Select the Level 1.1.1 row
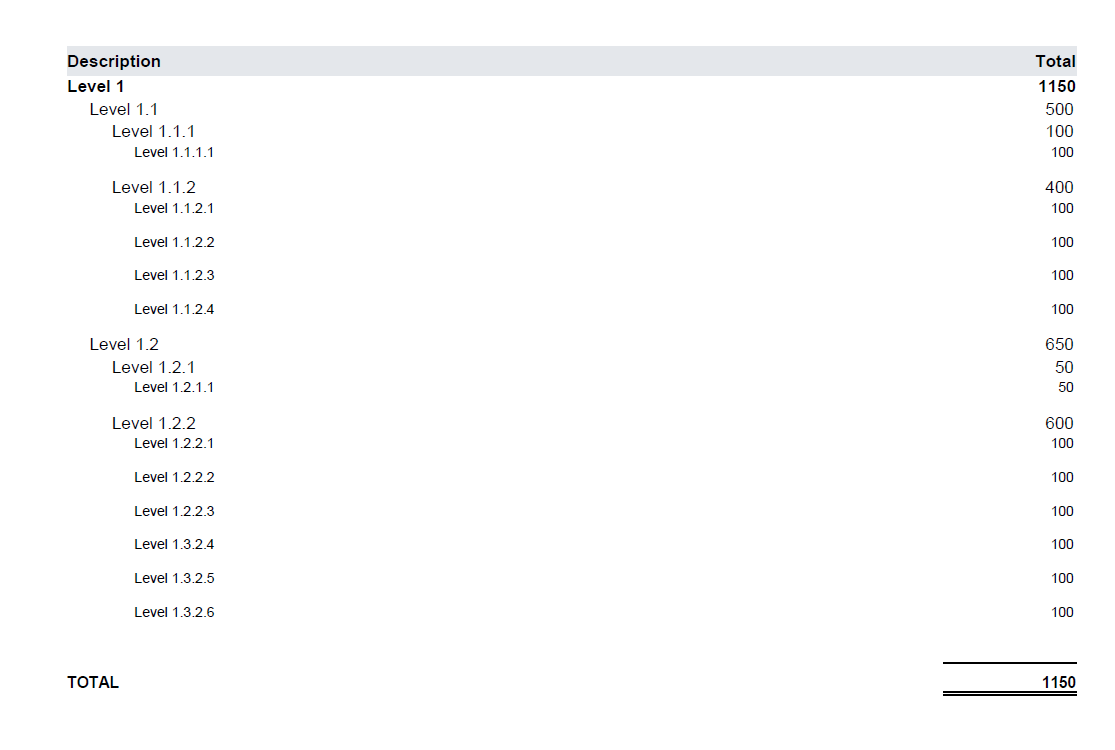 coord(572,132)
